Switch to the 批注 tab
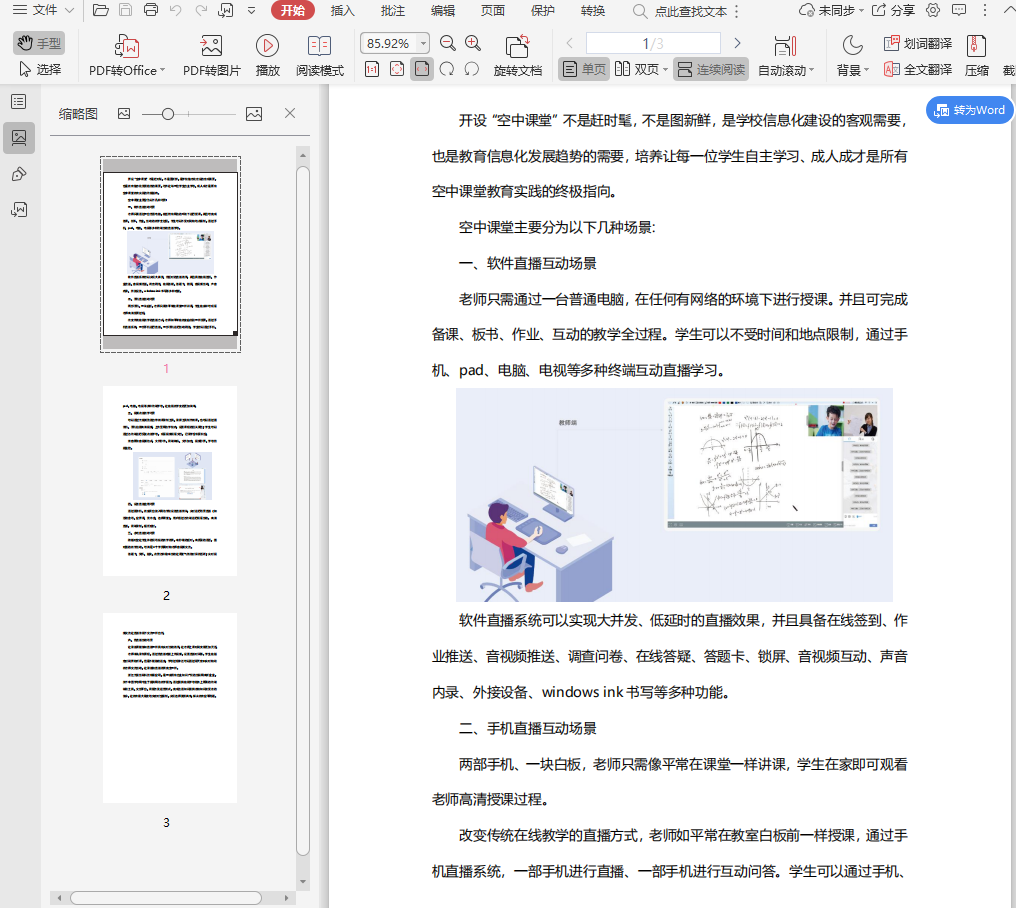Viewport: 1016px width, 908px height. (393, 10)
